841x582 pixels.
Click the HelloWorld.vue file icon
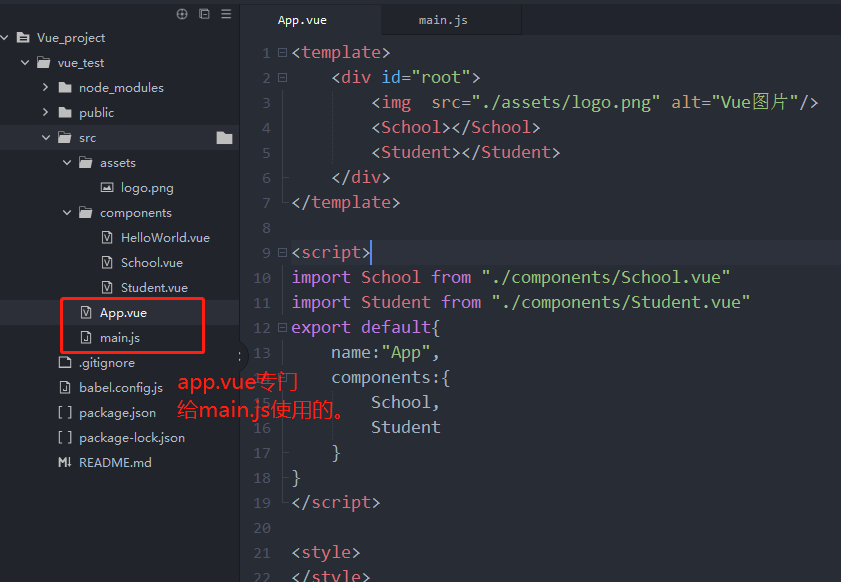107,238
